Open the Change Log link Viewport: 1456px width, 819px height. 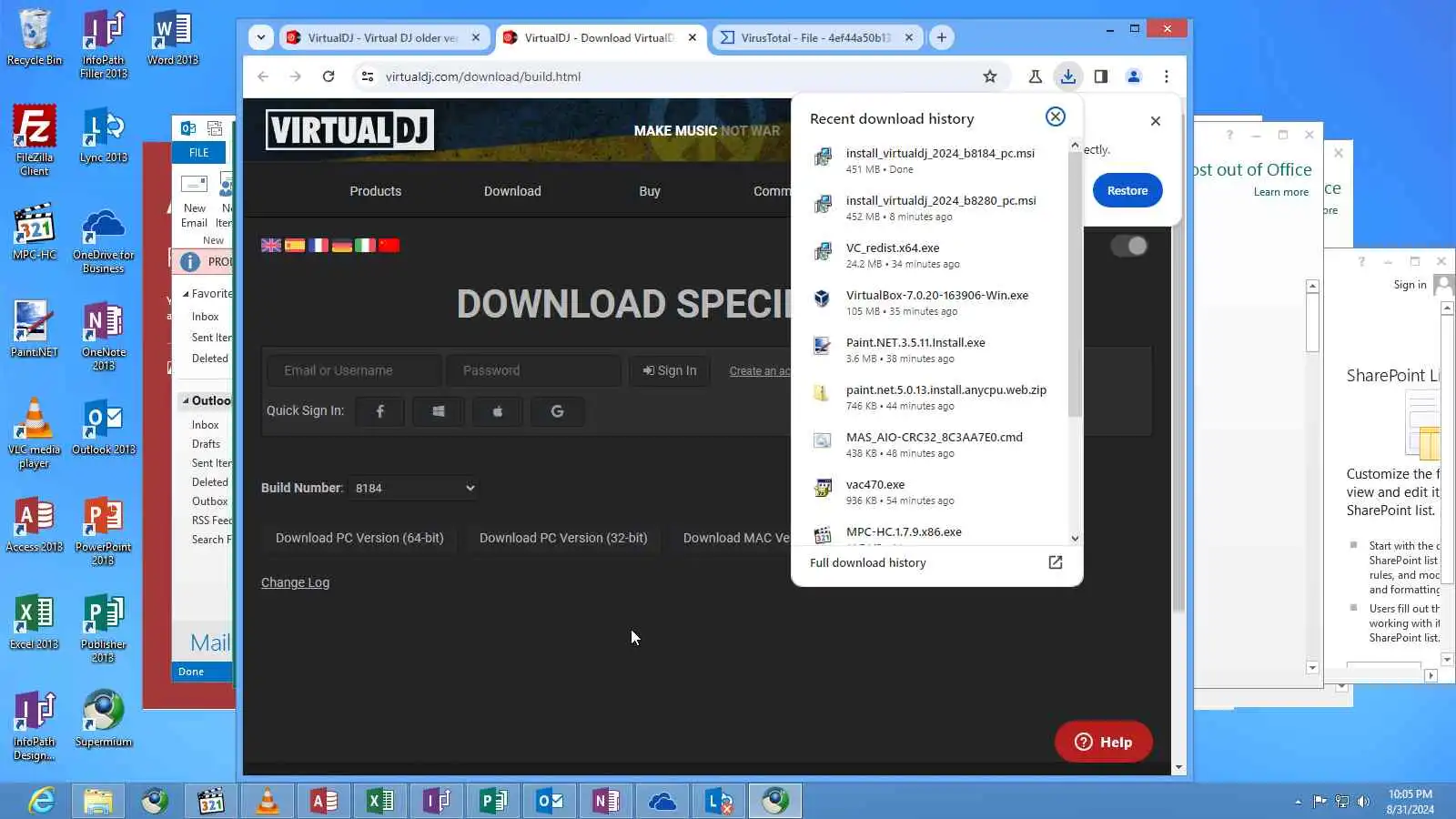(295, 582)
